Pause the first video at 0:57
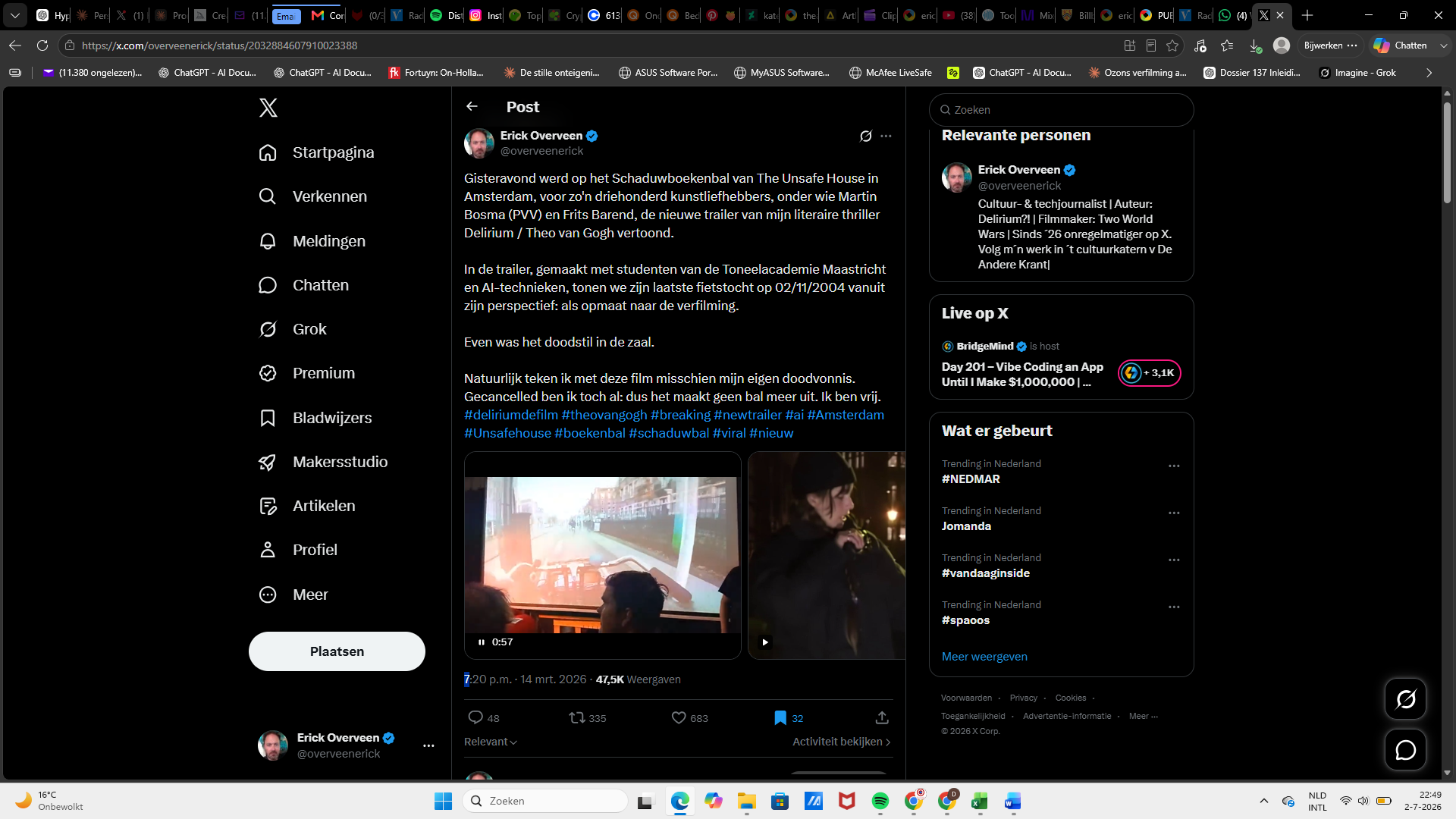The height and width of the screenshot is (819, 1456). pyautogui.click(x=481, y=642)
